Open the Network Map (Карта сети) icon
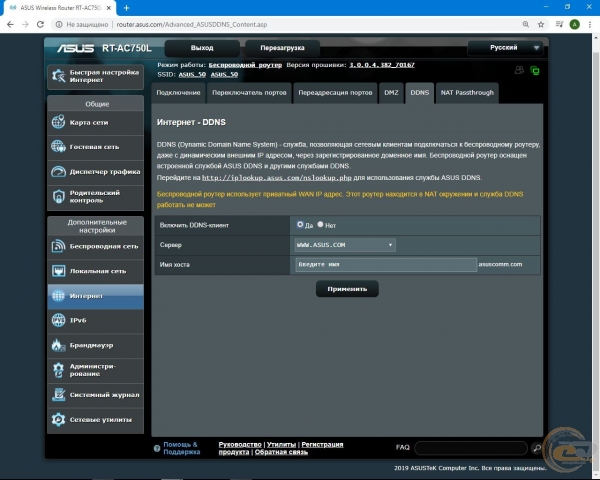Screen dimensions: 600x480 click(x=59, y=123)
